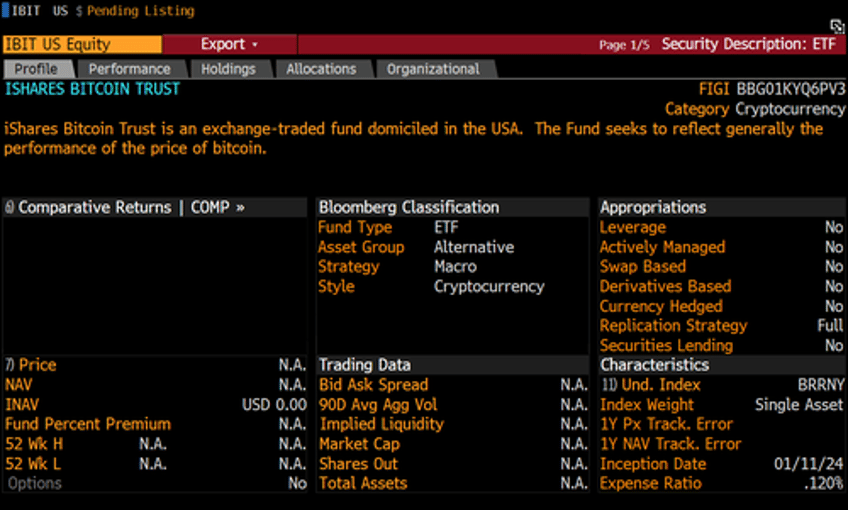Click the INAV value USD 0.00
This screenshot has height=510, width=848.
point(275,405)
